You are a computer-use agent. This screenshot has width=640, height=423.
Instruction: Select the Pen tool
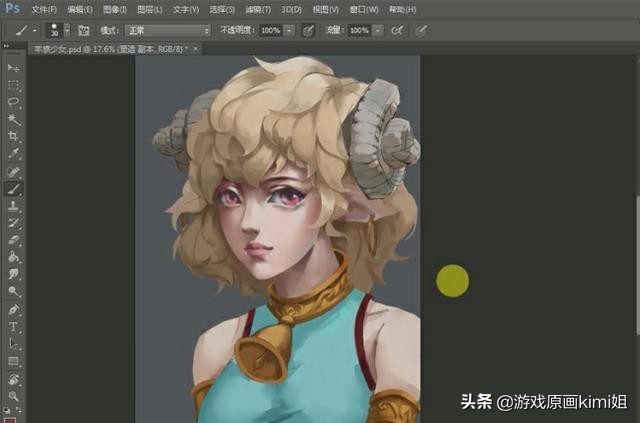13,310
